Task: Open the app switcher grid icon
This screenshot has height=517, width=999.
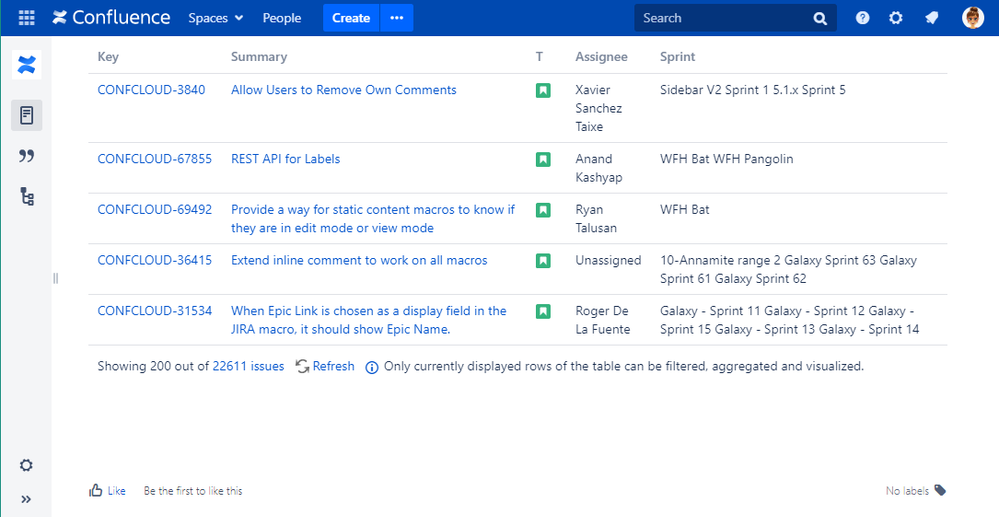Action: 27,18
